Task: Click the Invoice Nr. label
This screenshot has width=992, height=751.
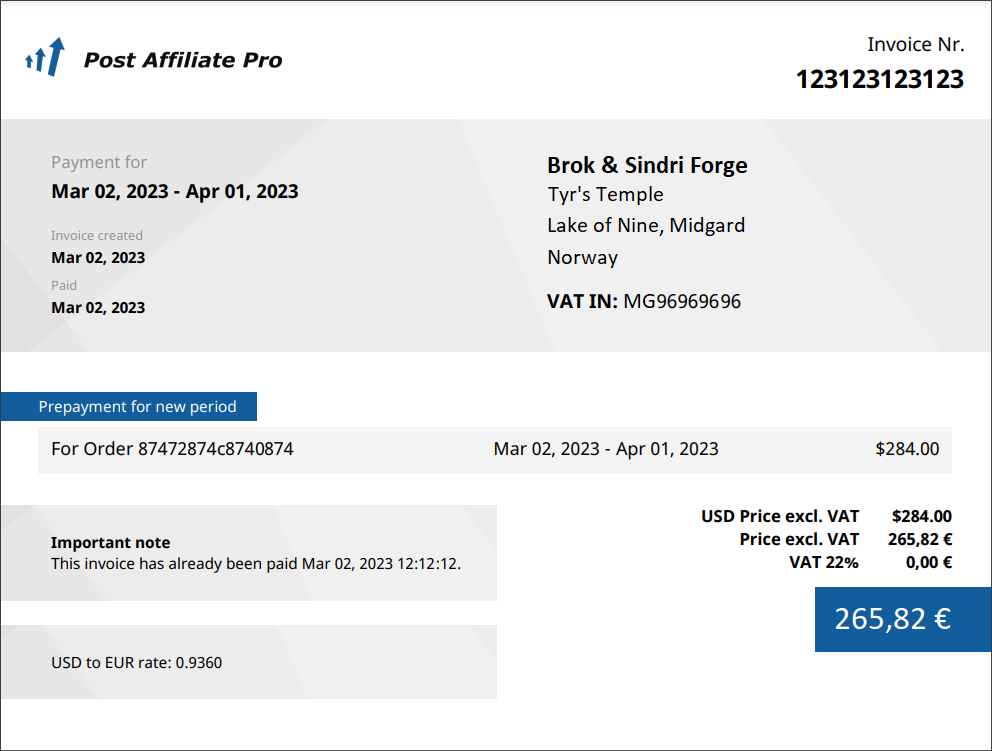Action: [915, 44]
